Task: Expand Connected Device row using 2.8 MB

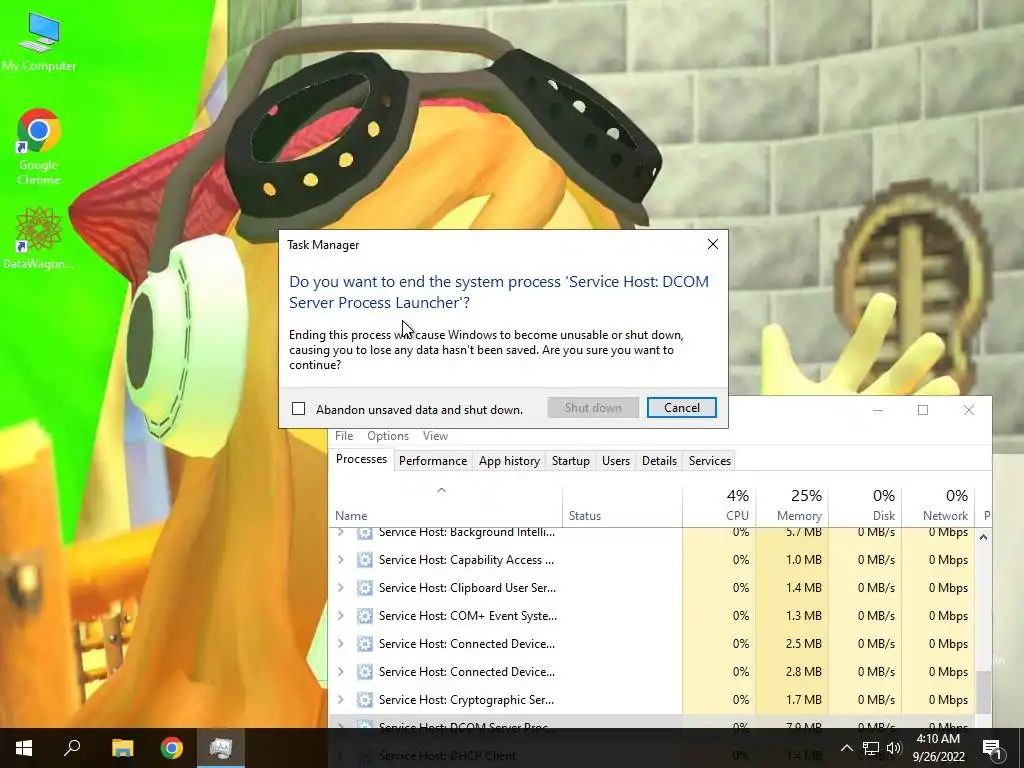Action: [340, 672]
